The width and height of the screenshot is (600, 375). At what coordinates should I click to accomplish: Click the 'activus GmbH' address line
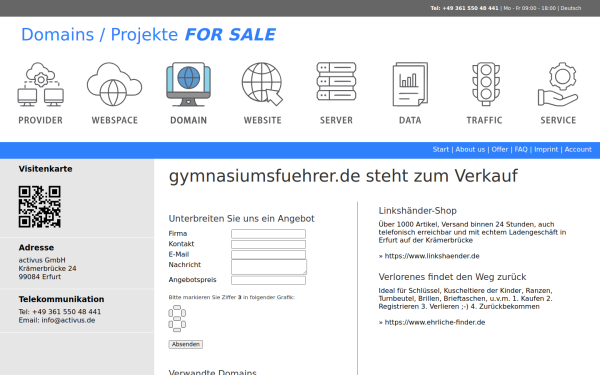[42, 260]
